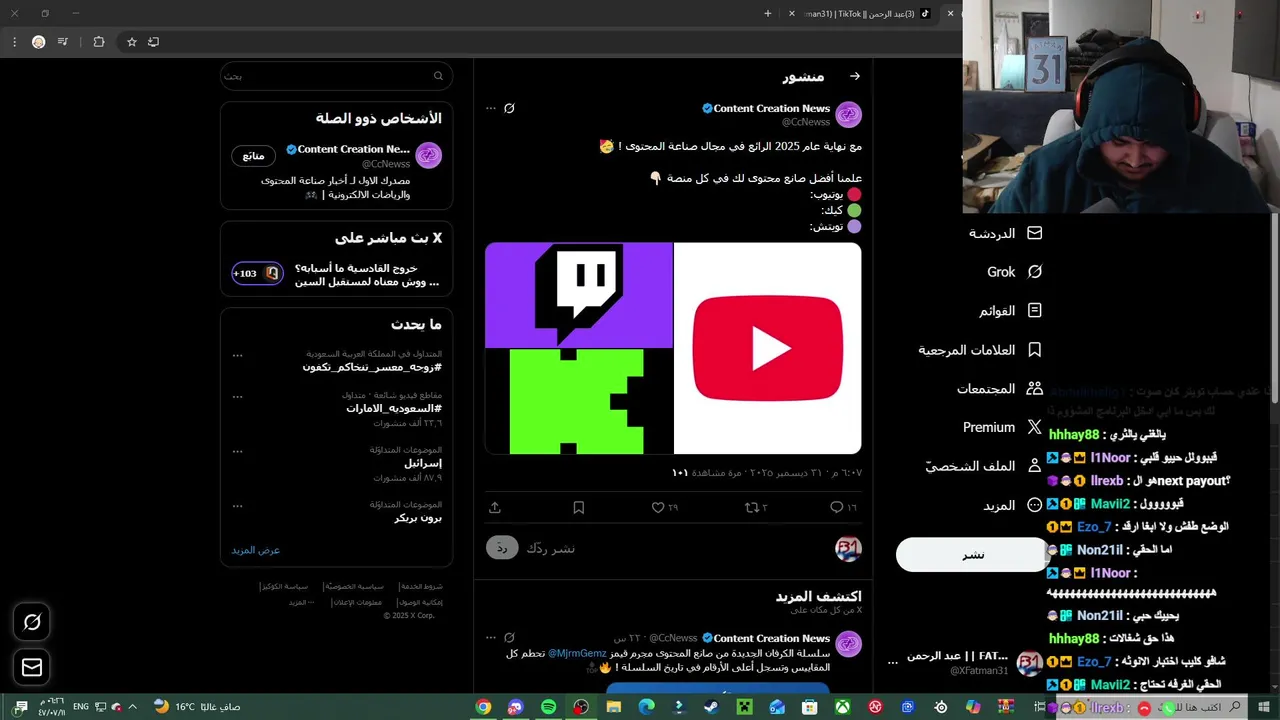Open Microsoft Edge from the taskbar
This screenshot has width=1280, height=720.
pos(646,707)
